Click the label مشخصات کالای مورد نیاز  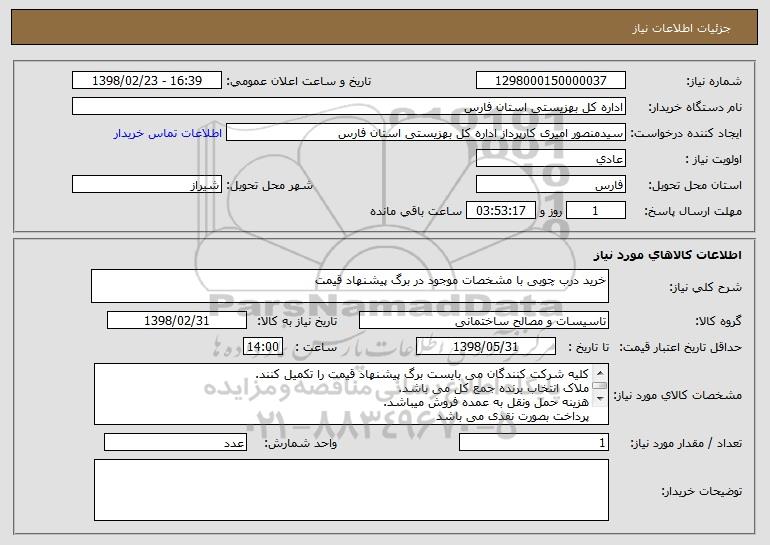click(x=678, y=395)
